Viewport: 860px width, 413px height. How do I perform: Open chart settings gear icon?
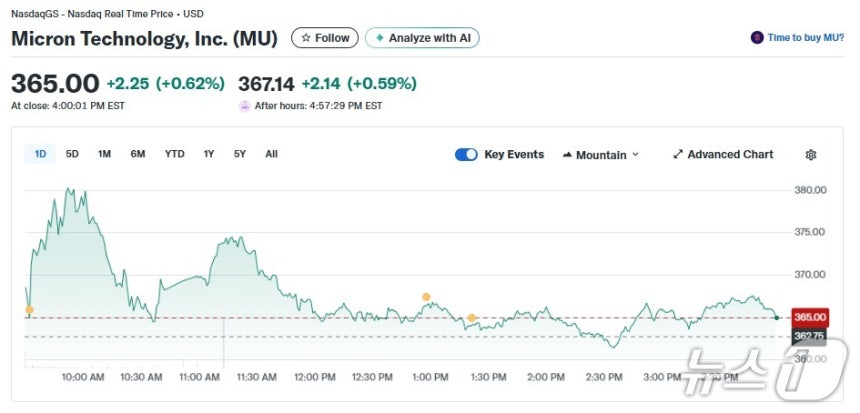[811, 155]
